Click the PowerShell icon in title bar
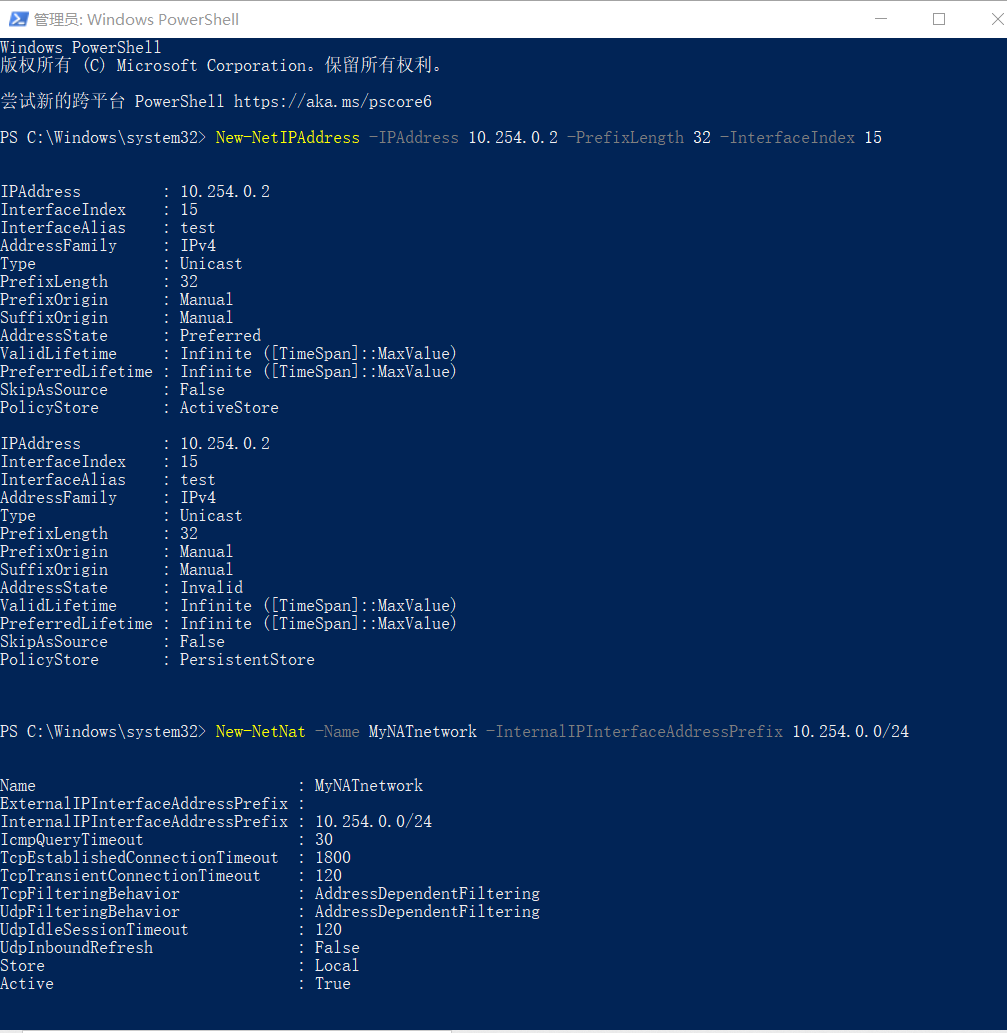The height and width of the screenshot is (1033, 1007). click(x=17, y=19)
